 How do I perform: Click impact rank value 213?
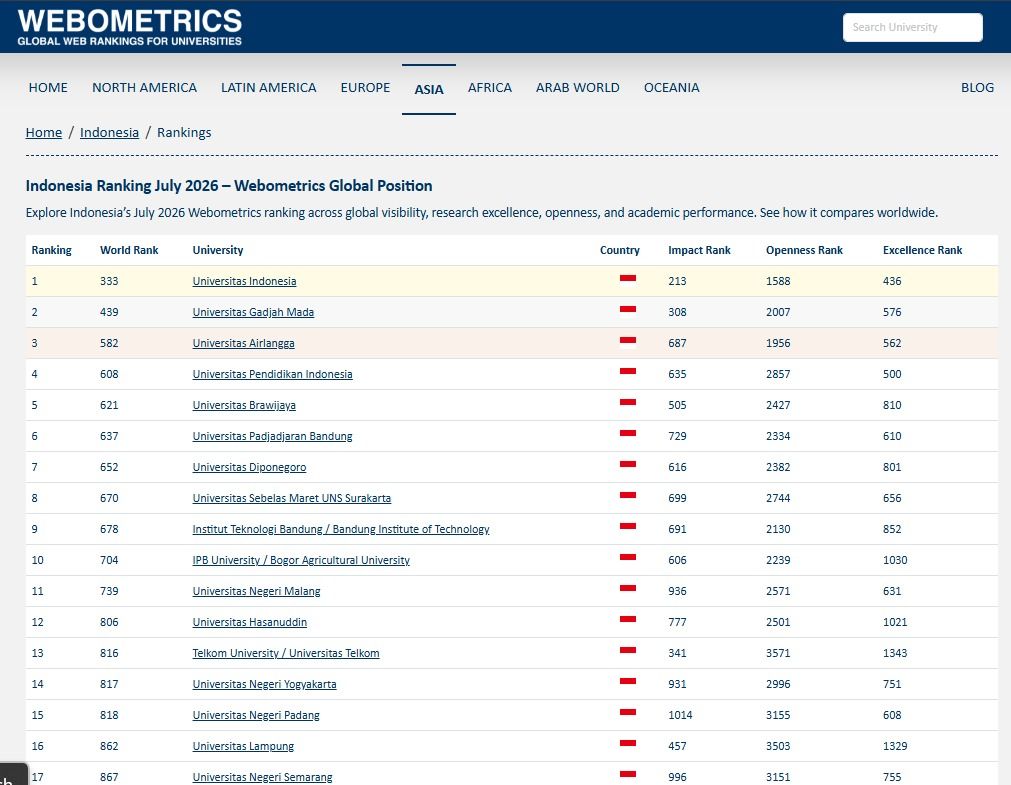point(677,281)
